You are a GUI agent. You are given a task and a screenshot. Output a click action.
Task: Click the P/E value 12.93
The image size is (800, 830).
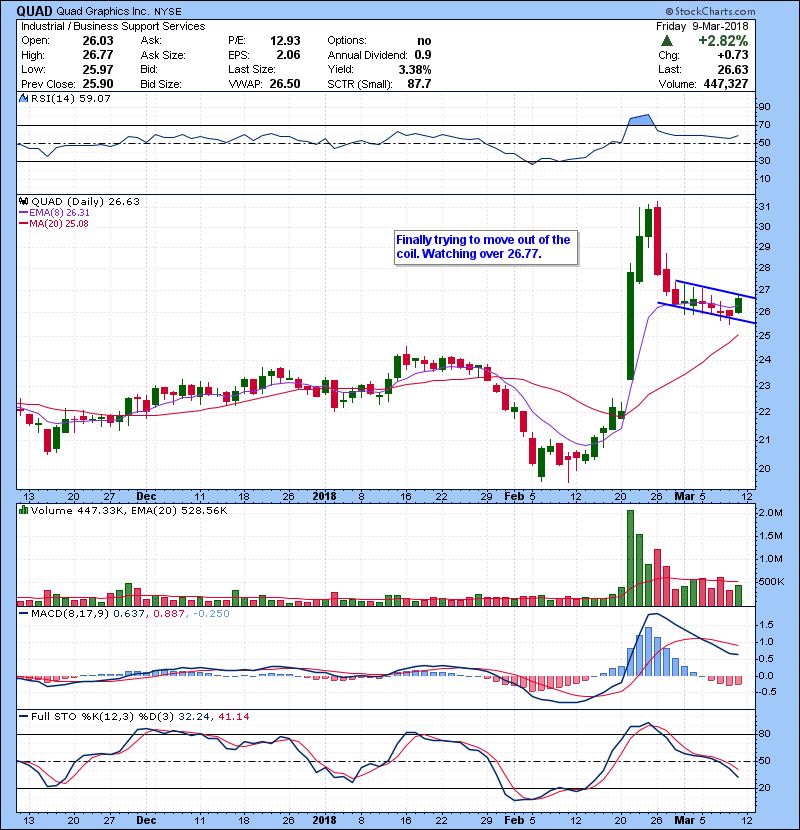click(x=285, y=41)
